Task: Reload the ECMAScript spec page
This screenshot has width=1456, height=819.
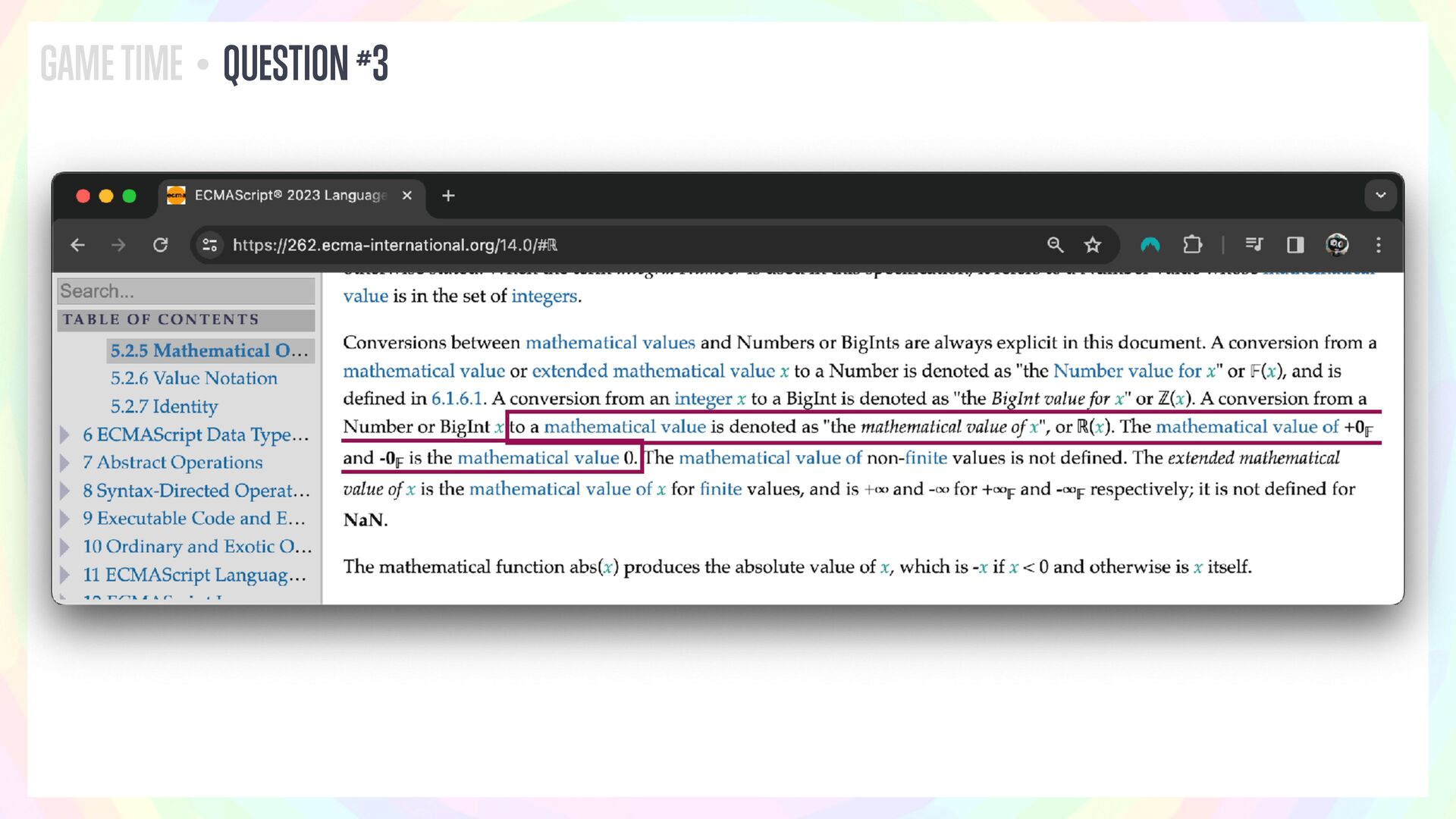Action: [160, 245]
